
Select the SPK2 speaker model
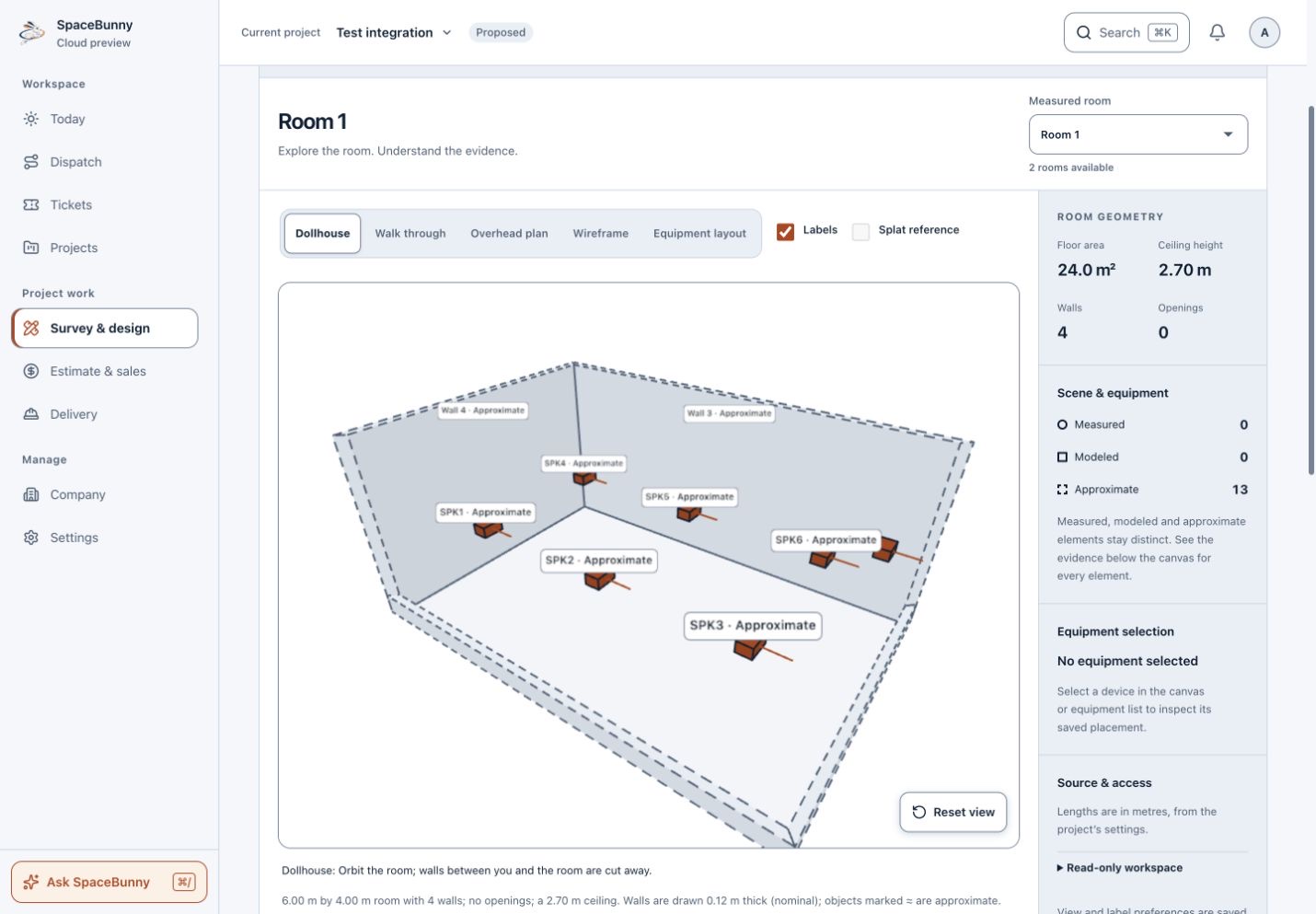[599, 580]
